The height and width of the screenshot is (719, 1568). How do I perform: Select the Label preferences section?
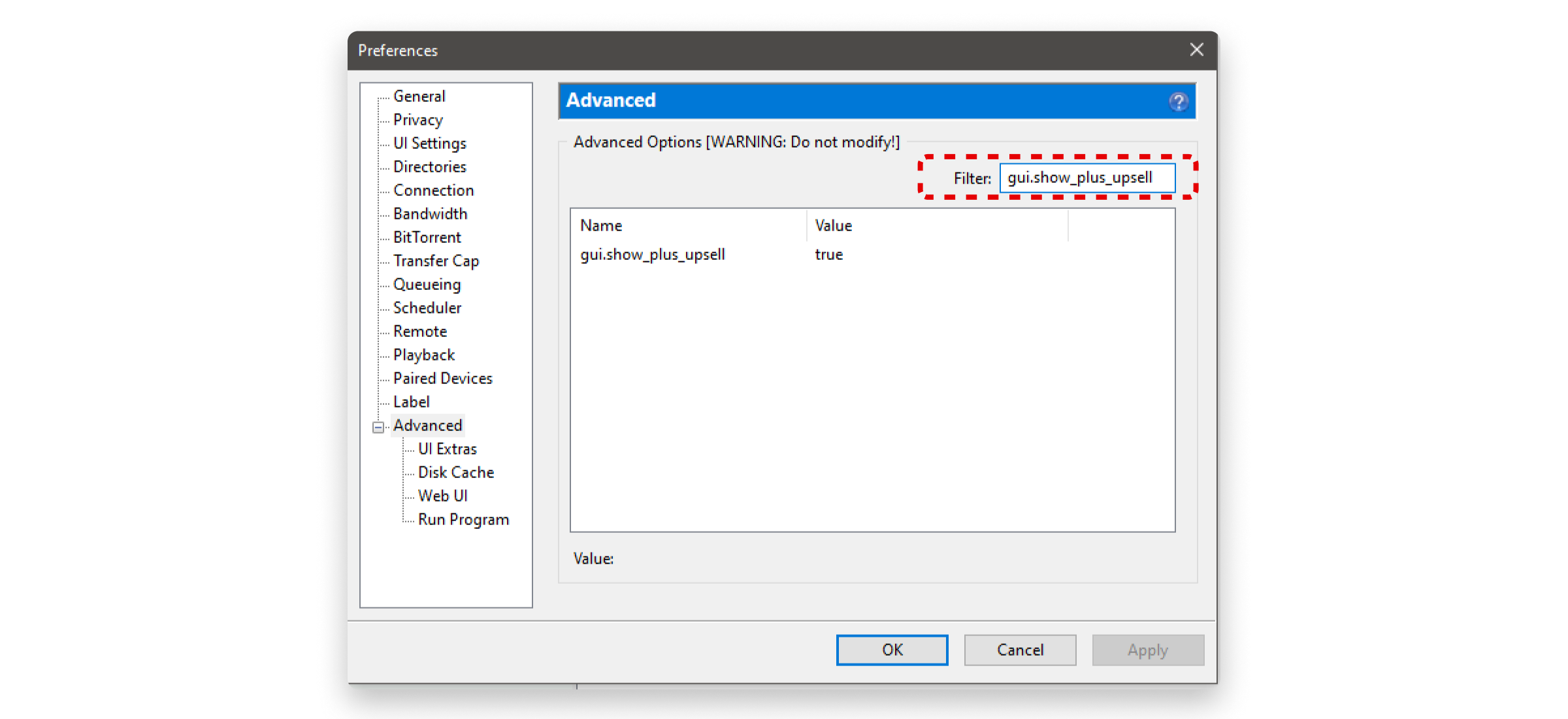410,402
